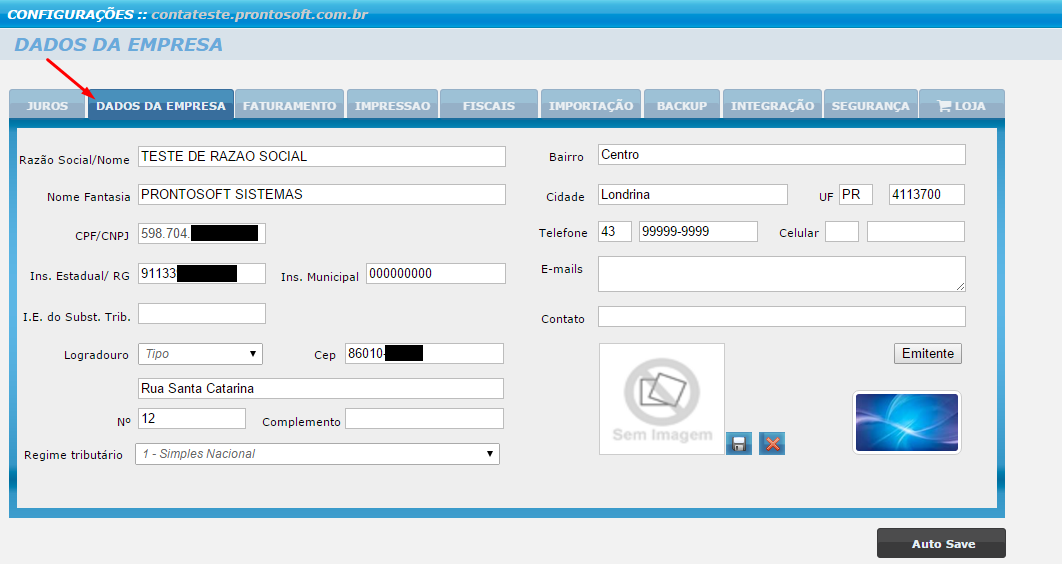1062x564 pixels.
Task: Switch to the Juros tab
Action: (47, 106)
